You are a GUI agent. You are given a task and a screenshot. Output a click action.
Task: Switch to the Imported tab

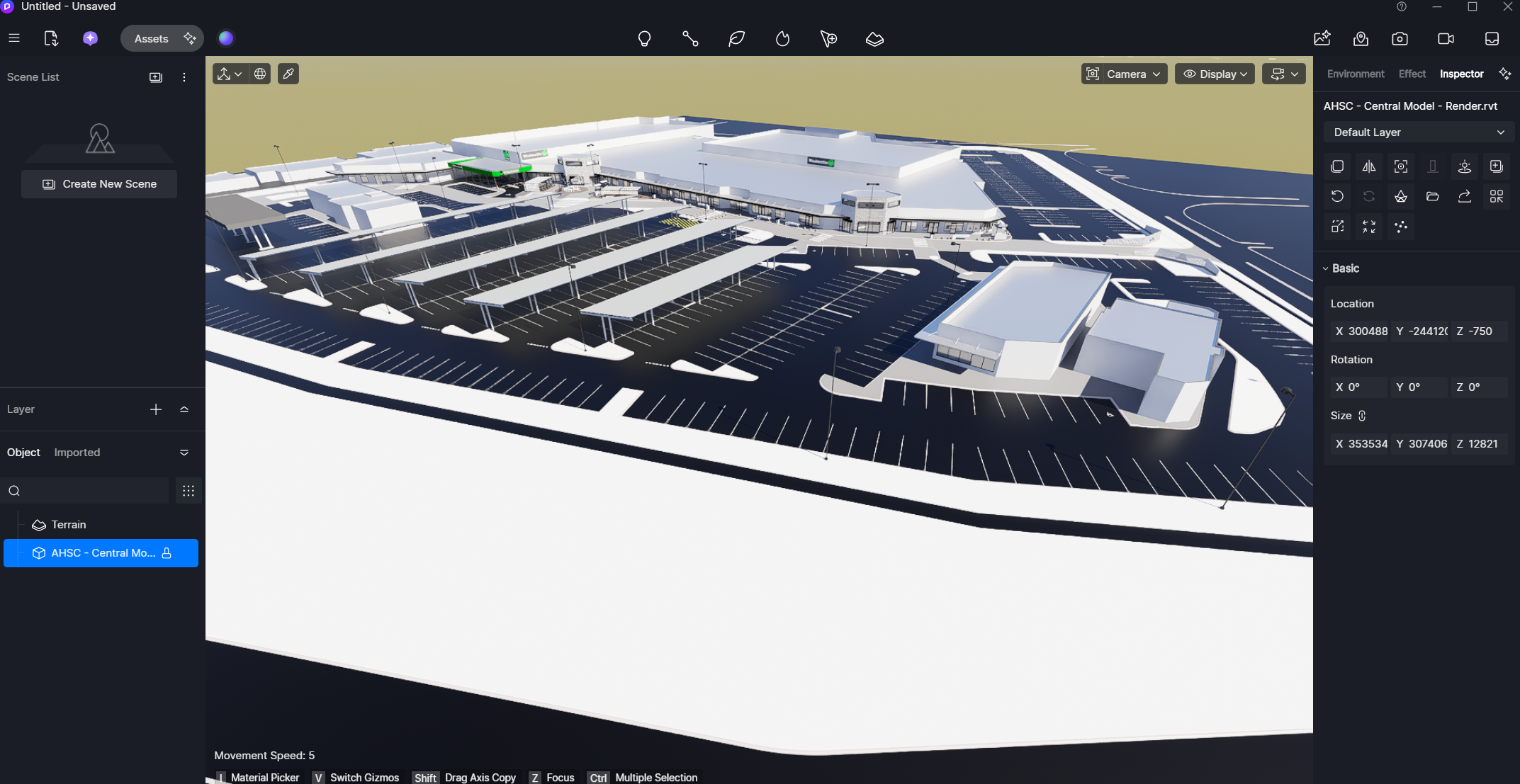(77, 453)
